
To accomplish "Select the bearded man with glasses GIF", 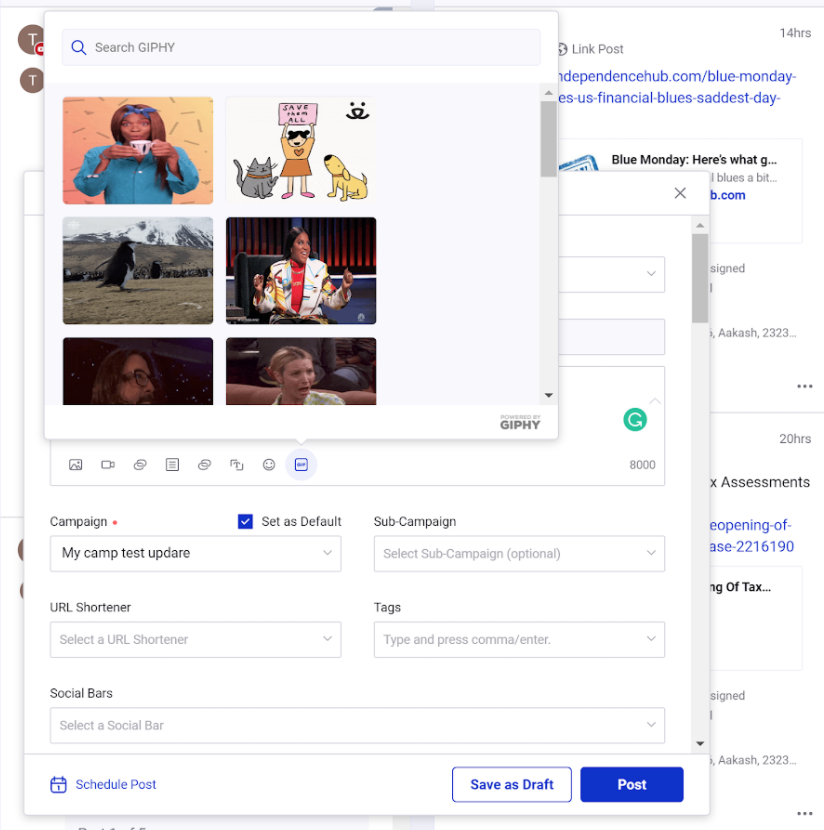I will (138, 371).
